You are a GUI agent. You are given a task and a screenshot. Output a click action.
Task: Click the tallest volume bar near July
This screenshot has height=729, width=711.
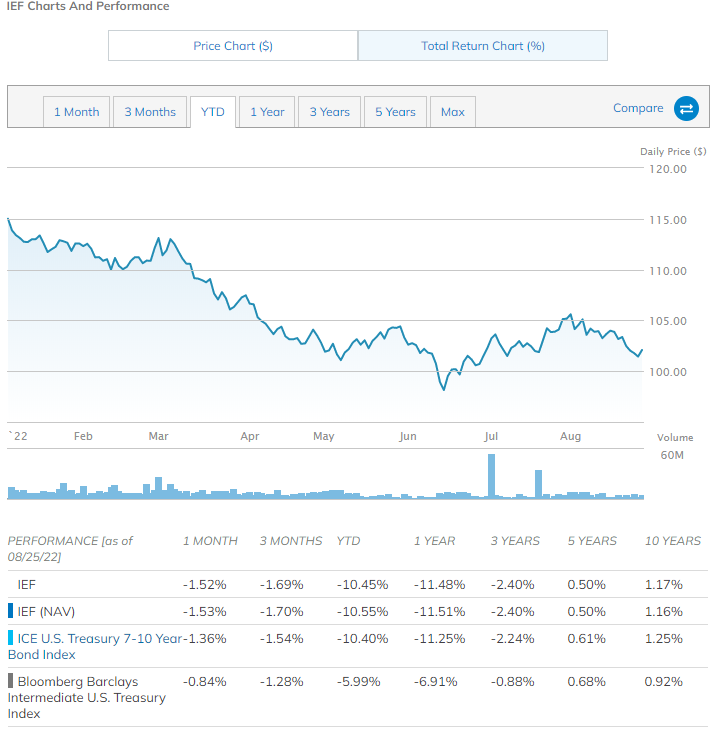(491, 476)
